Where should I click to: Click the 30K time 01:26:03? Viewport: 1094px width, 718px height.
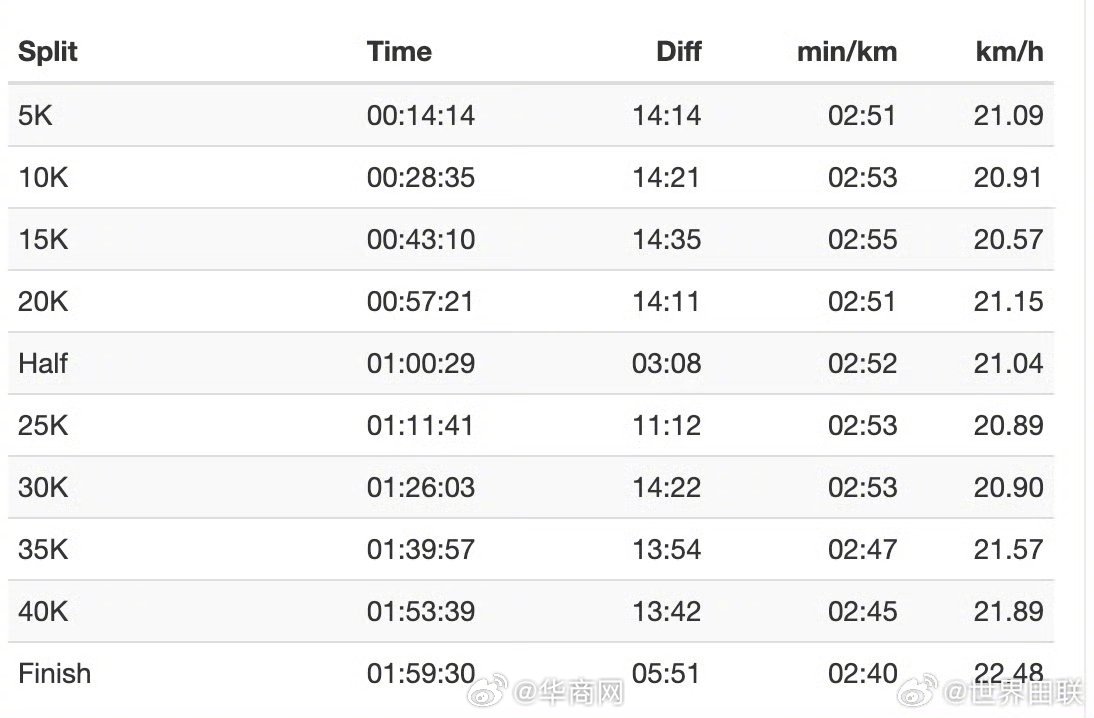tap(420, 487)
